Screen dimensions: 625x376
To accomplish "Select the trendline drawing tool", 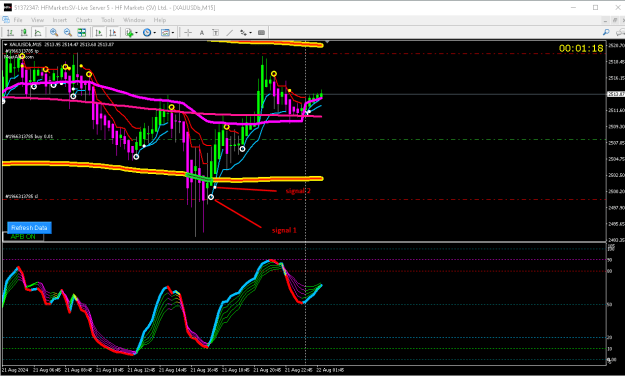I will pyautogui.click(x=230, y=33).
